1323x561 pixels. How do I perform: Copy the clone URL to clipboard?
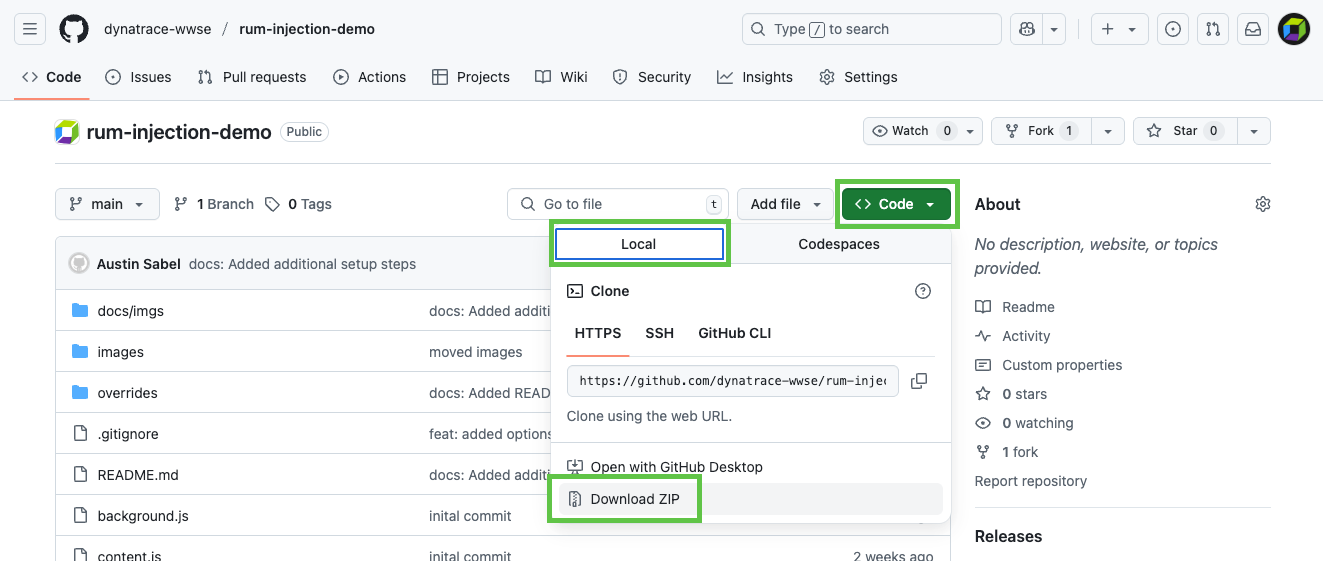919,381
